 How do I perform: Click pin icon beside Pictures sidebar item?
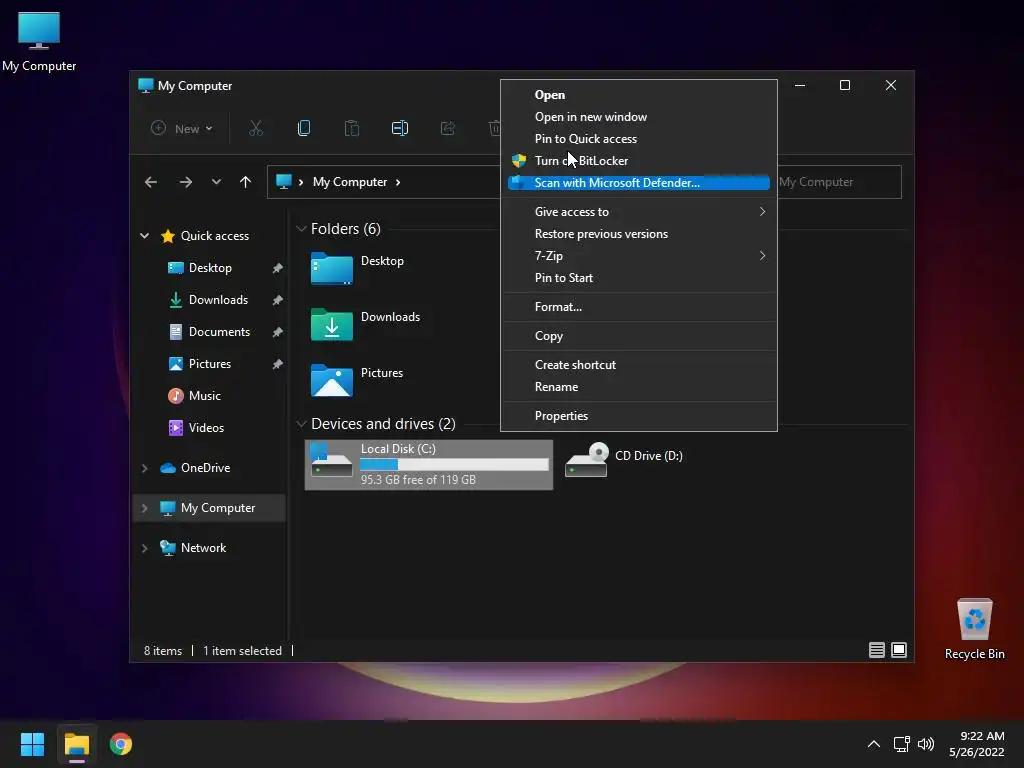278,364
